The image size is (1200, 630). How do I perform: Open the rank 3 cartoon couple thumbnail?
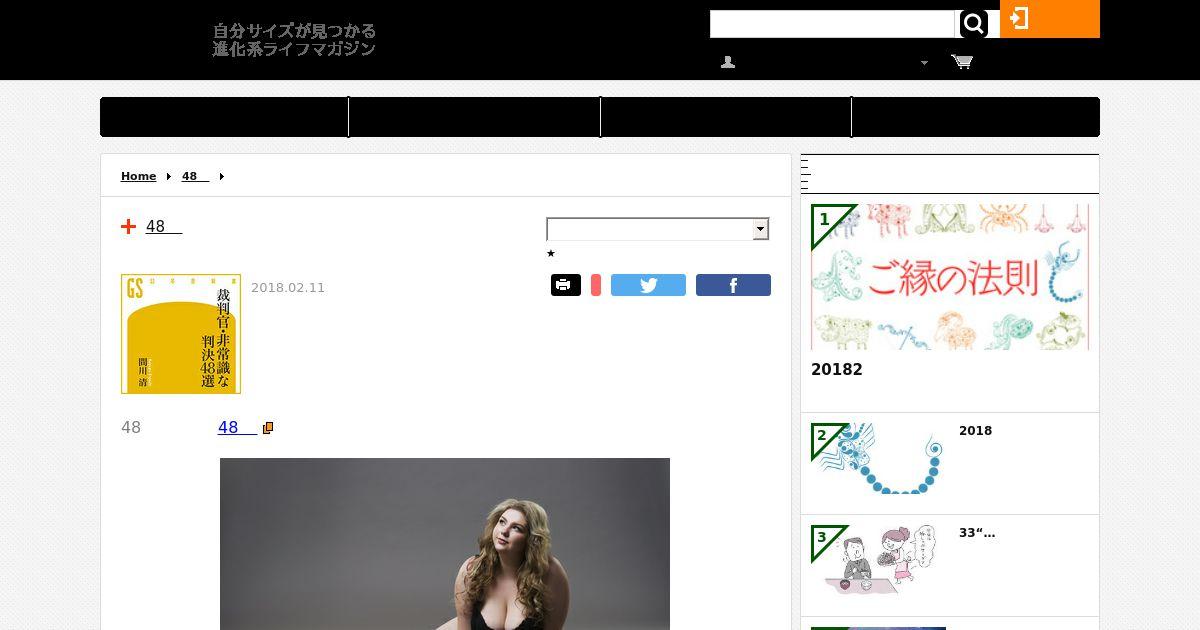878,560
